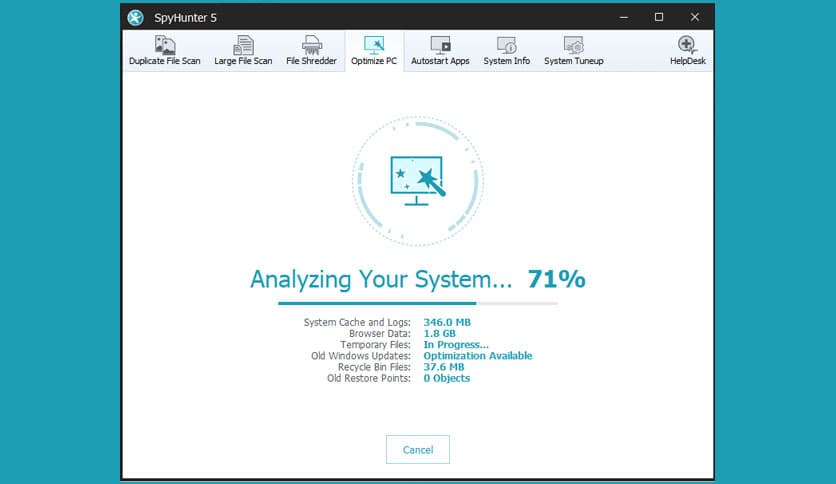This screenshot has width=836, height=484.
Task: Click the SpyHunter 5 title text
Action: [x=186, y=18]
